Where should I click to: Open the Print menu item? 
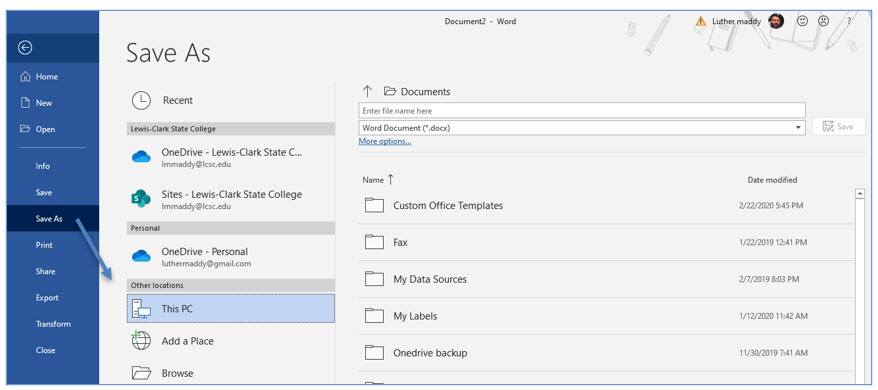click(x=44, y=245)
